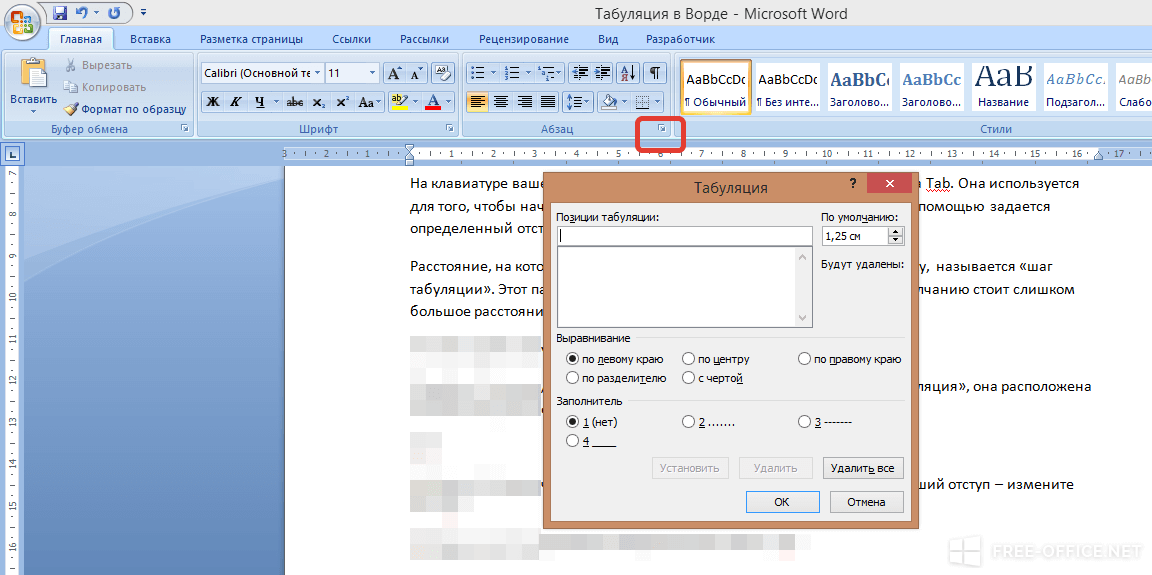Undo the last action

[x=82, y=12]
